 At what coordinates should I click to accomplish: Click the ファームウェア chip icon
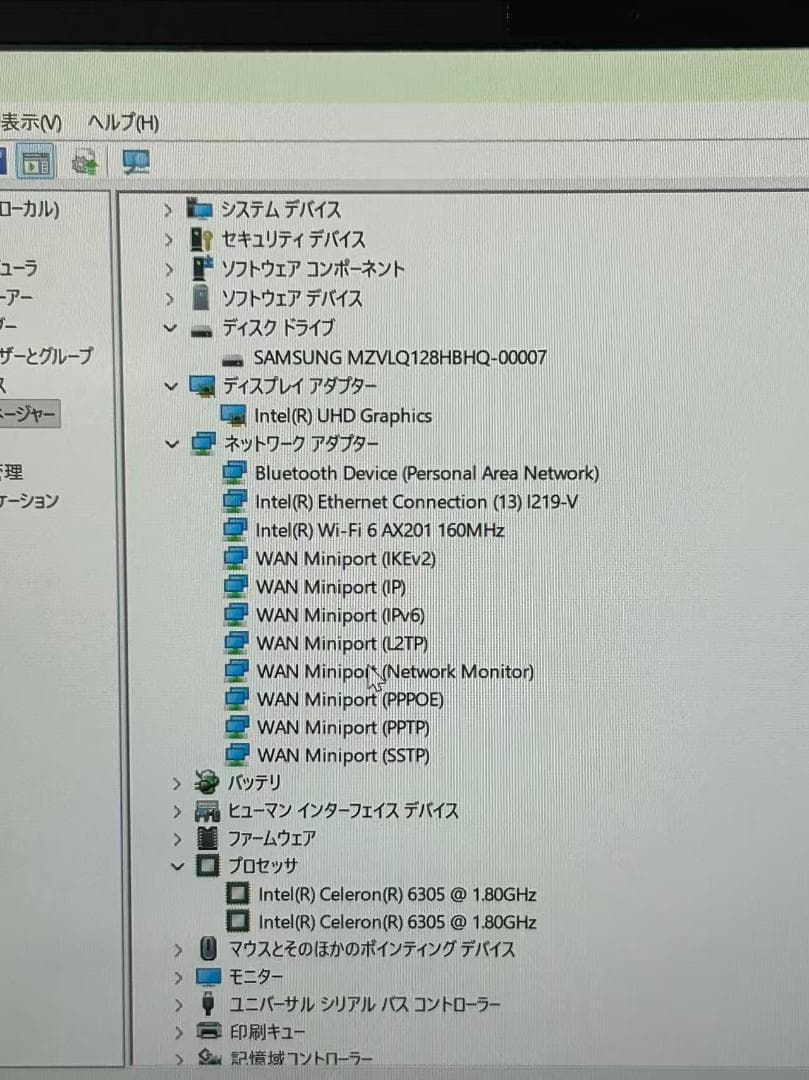[207, 838]
